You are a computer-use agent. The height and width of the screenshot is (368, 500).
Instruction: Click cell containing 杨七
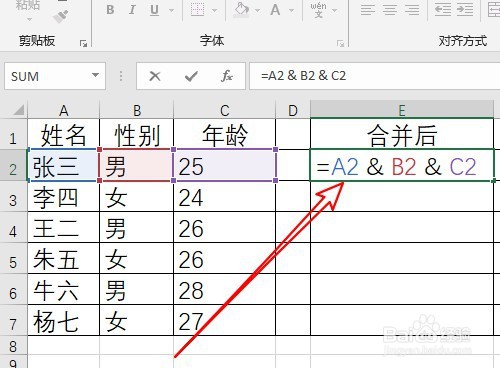pyautogui.click(x=64, y=320)
